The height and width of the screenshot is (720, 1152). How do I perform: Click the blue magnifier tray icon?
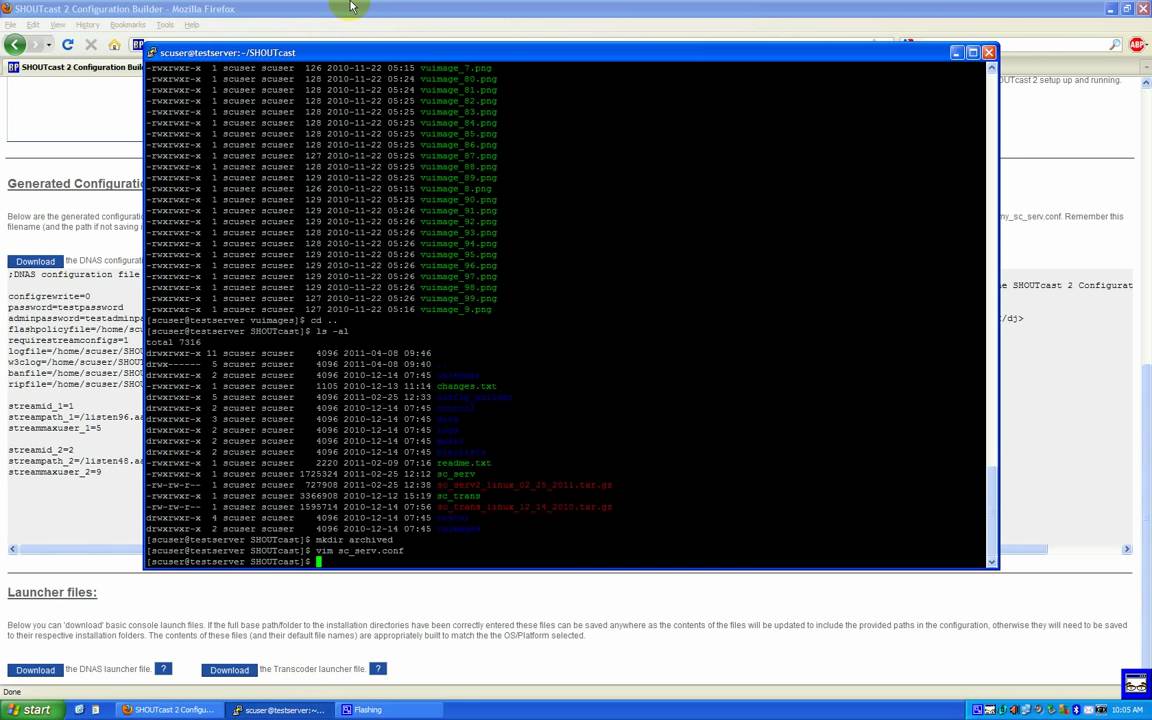[977, 710]
